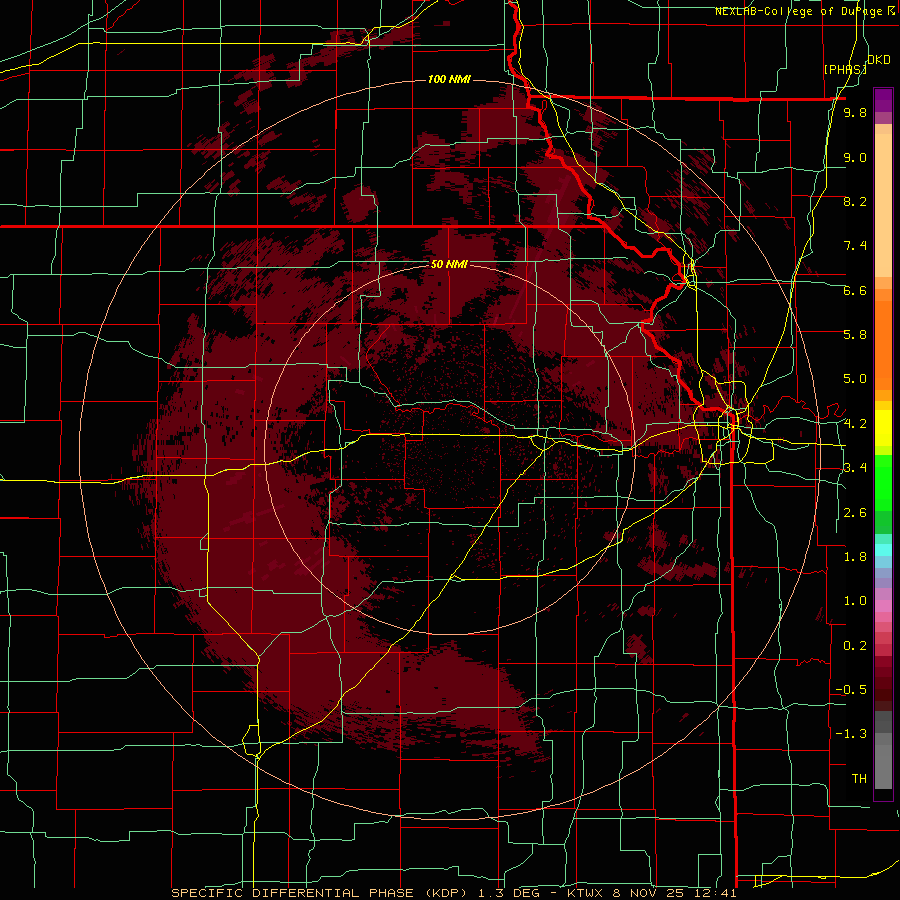Click the 0.2 scale value
Viewport: 900px width, 900px height.
click(x=855, y=646)
